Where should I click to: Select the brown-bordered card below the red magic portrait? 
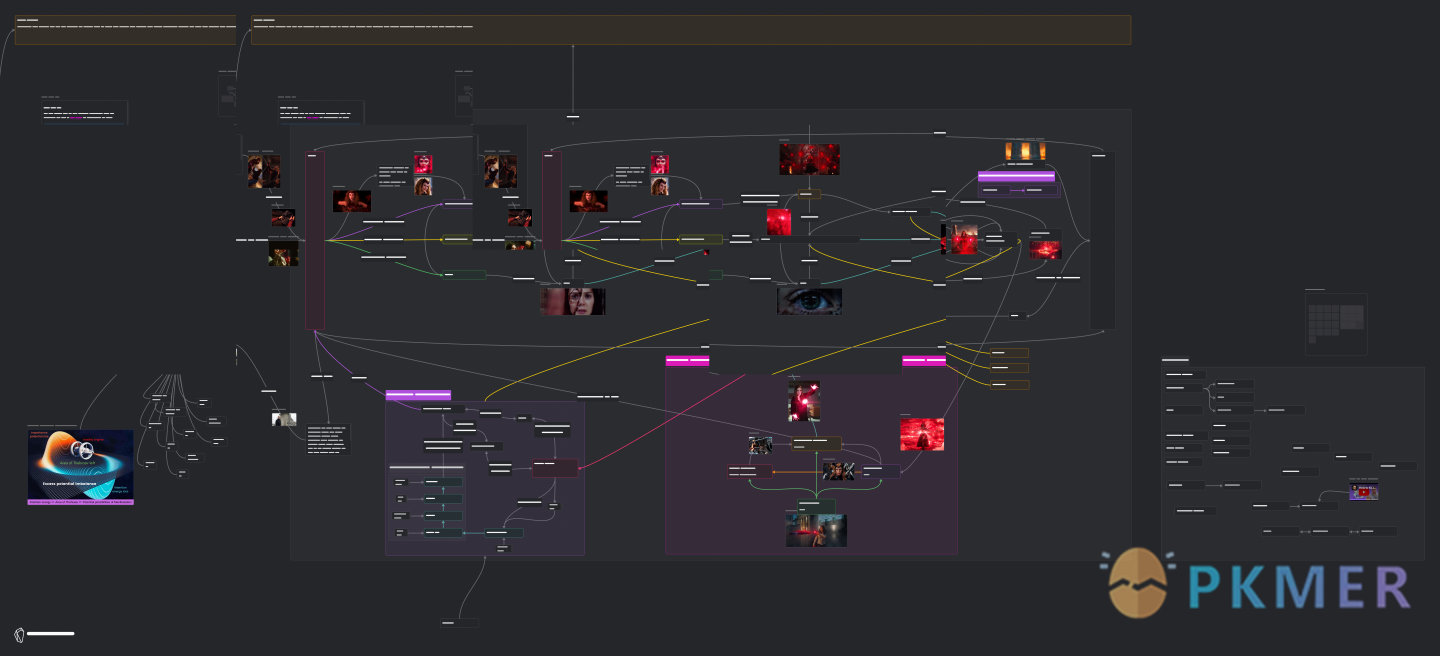(x=817, y=443)
